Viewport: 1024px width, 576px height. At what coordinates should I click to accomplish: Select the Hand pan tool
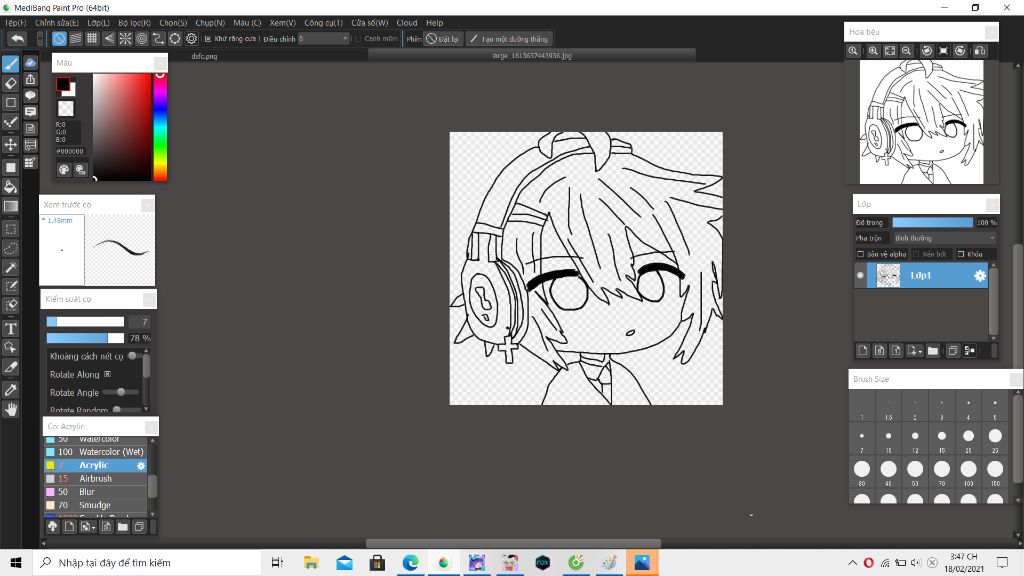(11, 409)
